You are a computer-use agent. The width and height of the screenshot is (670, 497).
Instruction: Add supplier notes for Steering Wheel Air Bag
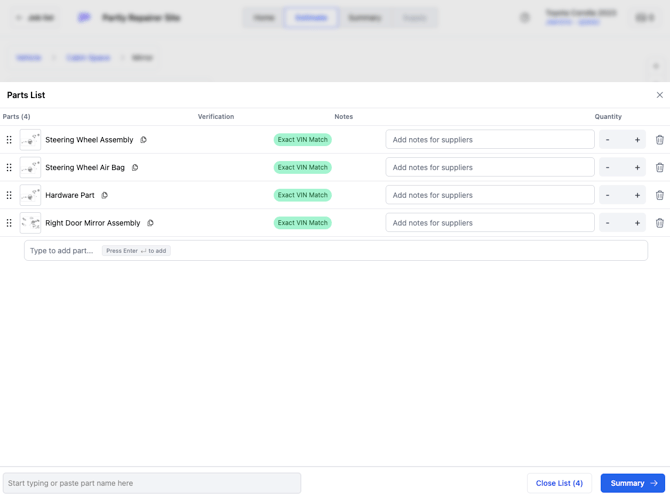tap(490, 168)
